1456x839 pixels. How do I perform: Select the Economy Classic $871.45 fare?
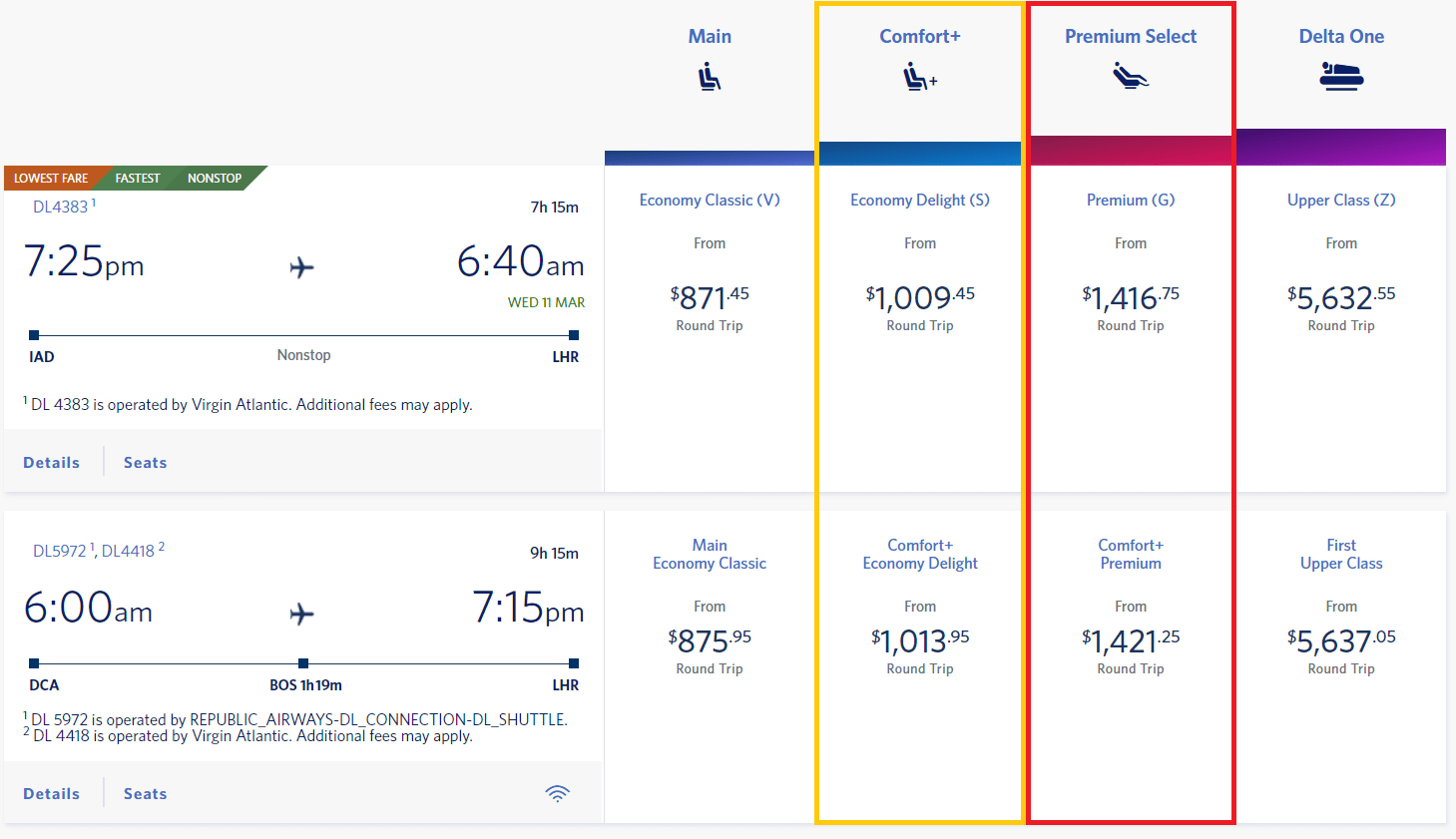pos(709,296)
